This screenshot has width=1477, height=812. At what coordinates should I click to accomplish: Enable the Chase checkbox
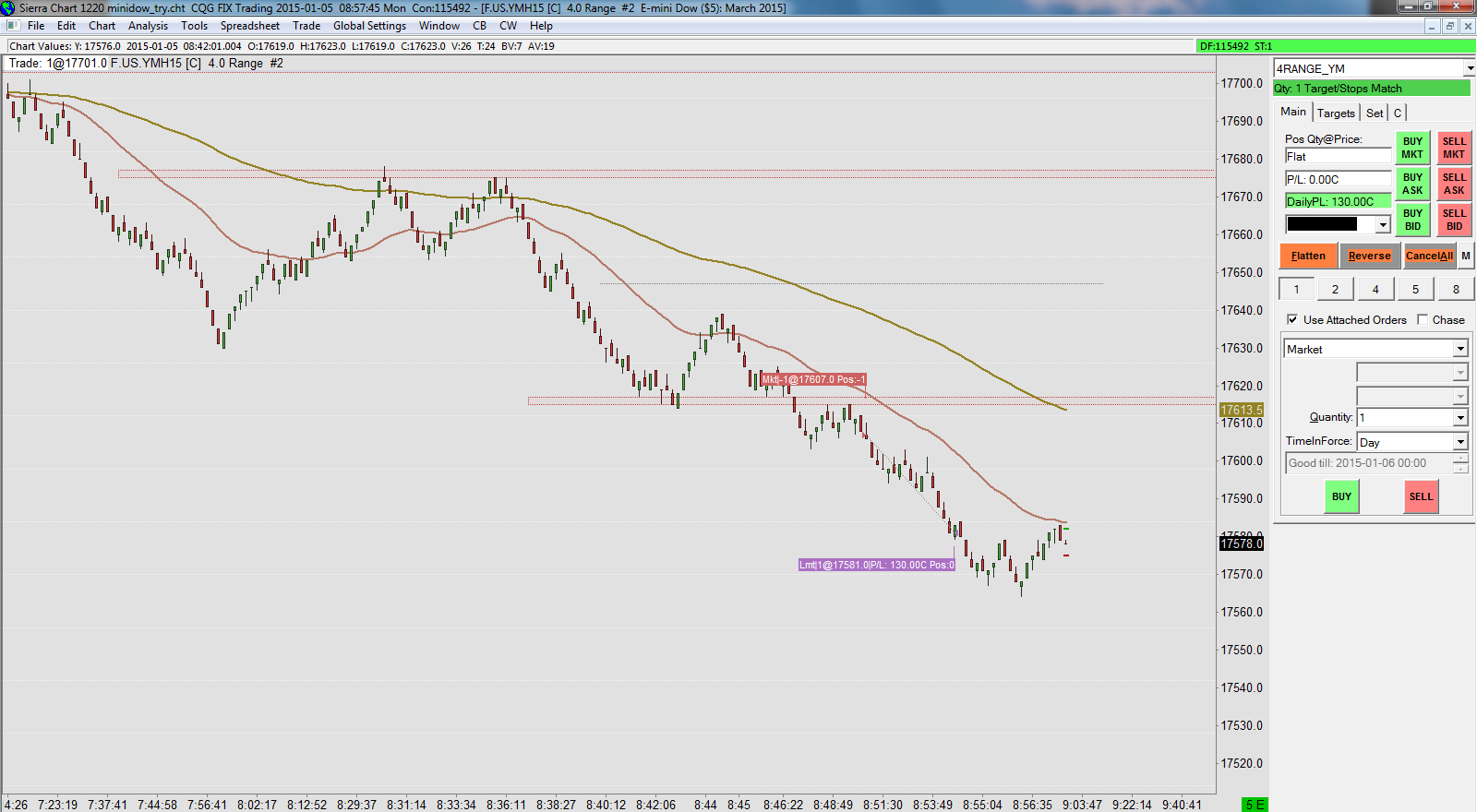pos(1423,319)
